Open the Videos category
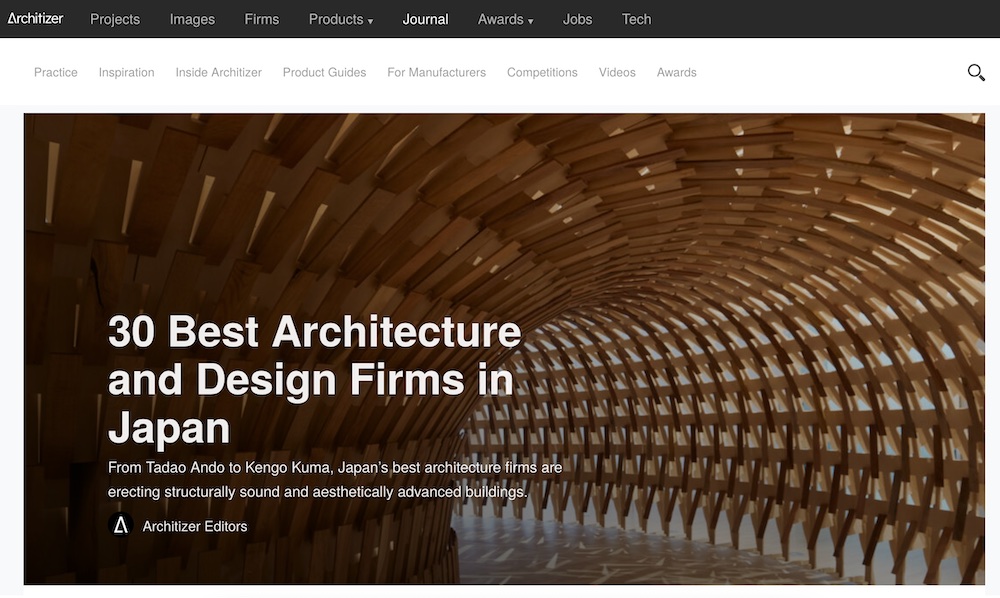1000x598 pixels. click(x=617, y=73)
